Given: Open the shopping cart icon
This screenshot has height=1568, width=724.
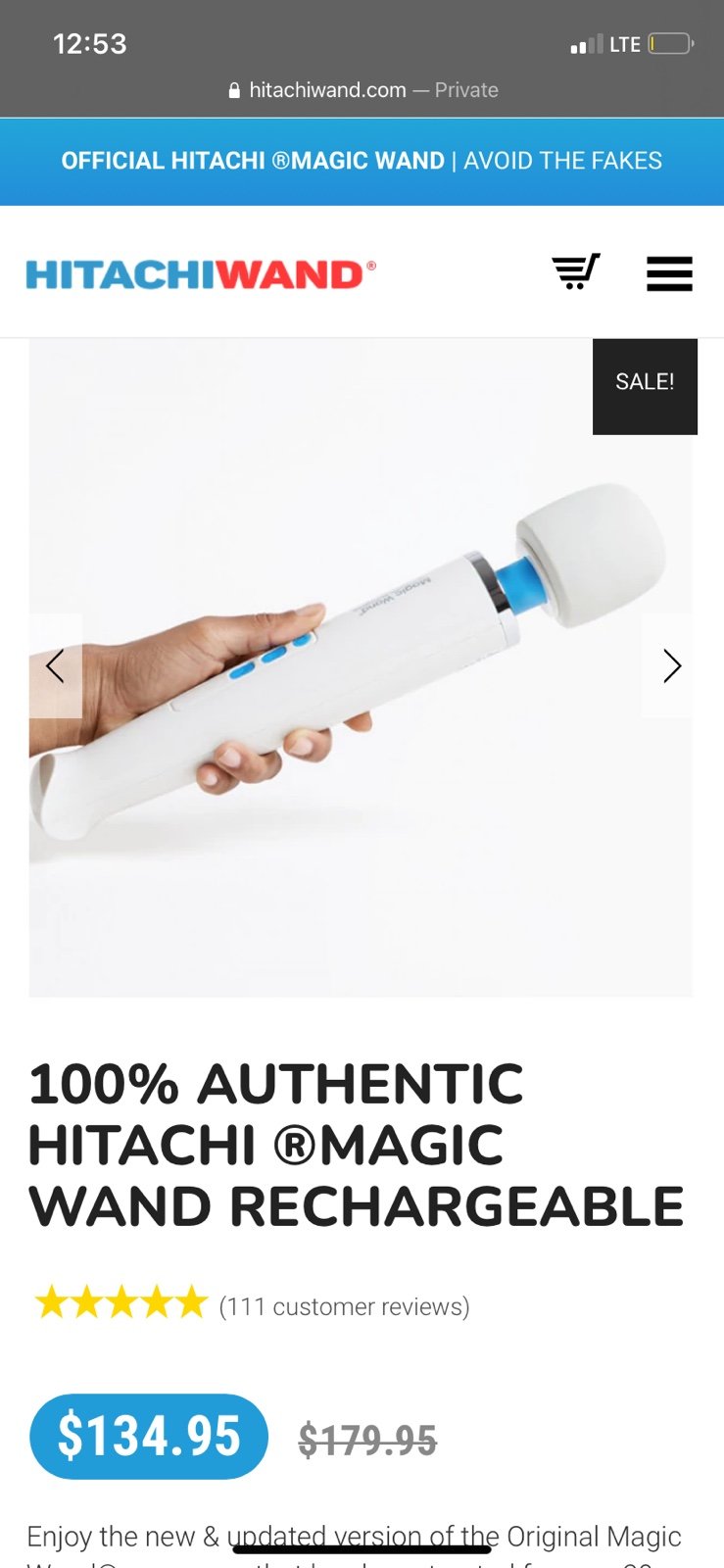Looking at the screenshot, I should (576, 271).
